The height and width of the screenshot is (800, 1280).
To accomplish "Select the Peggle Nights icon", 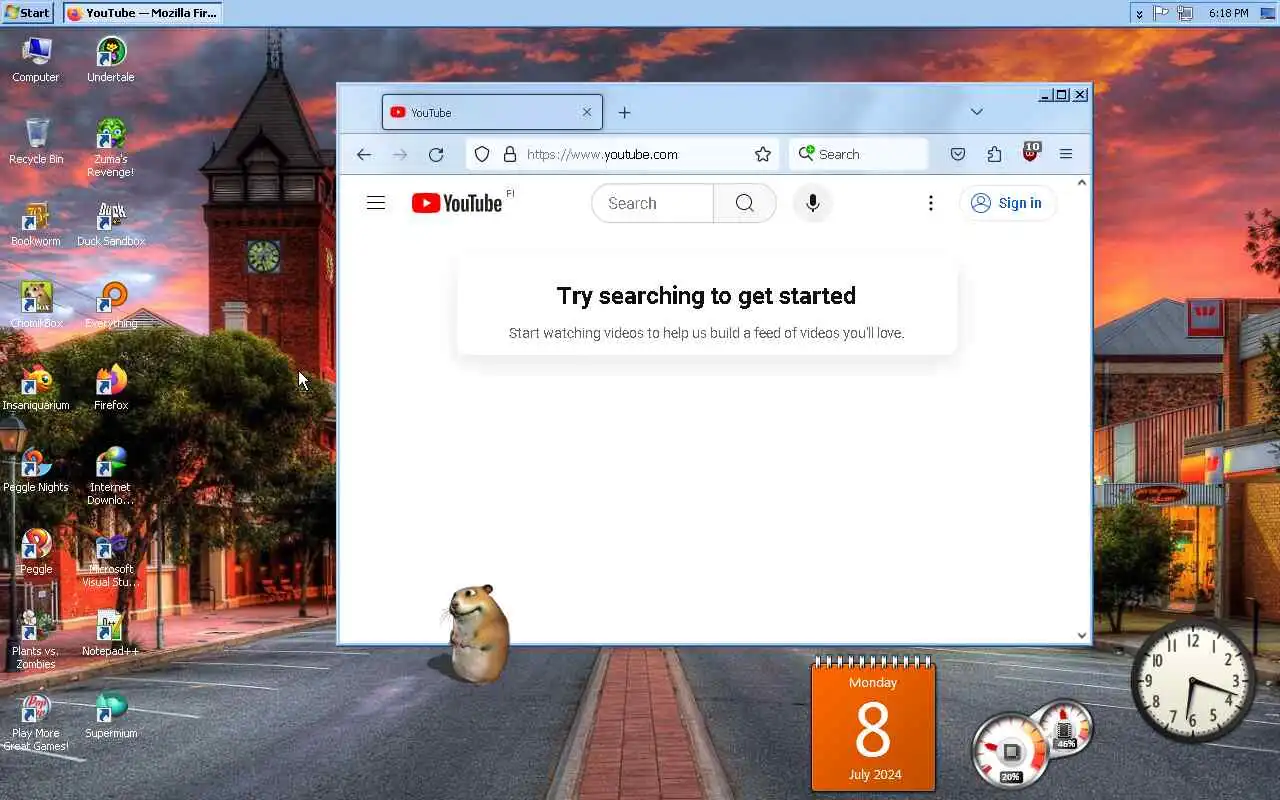I will point(36,470).
